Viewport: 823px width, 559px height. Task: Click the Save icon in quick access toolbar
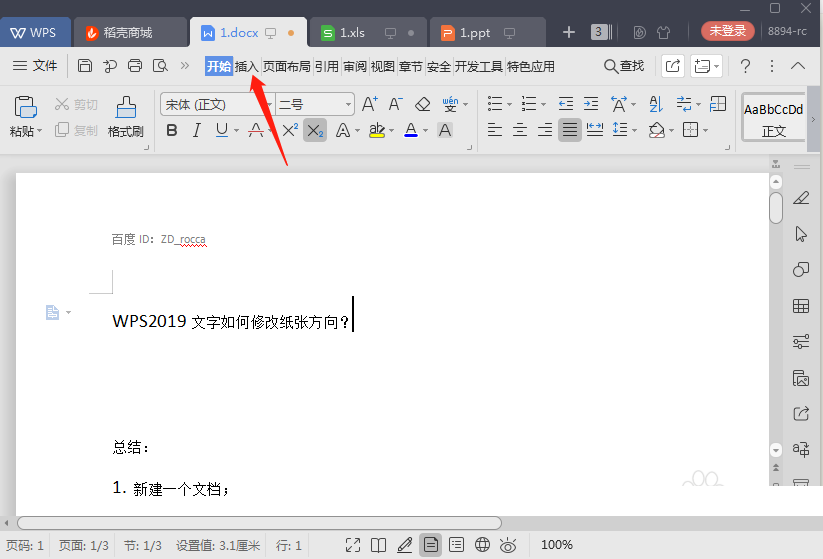(85, 66)
